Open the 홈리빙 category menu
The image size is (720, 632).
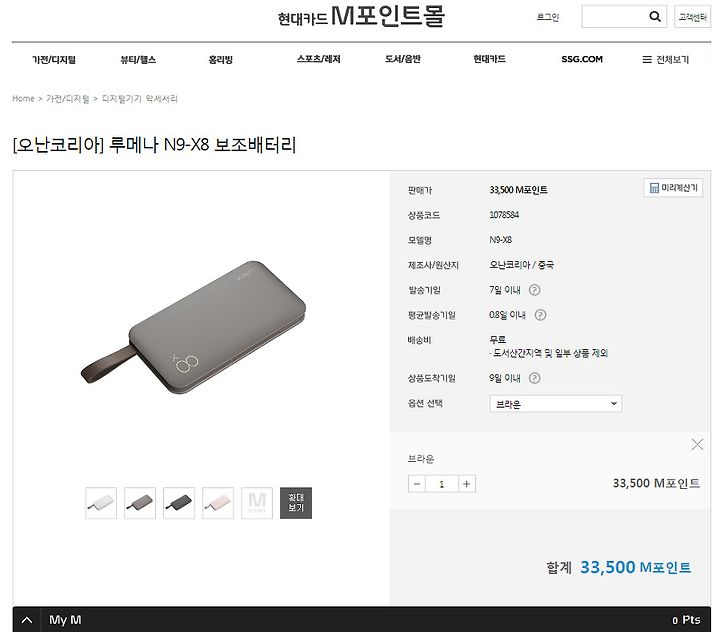click(x=220, y=59)
